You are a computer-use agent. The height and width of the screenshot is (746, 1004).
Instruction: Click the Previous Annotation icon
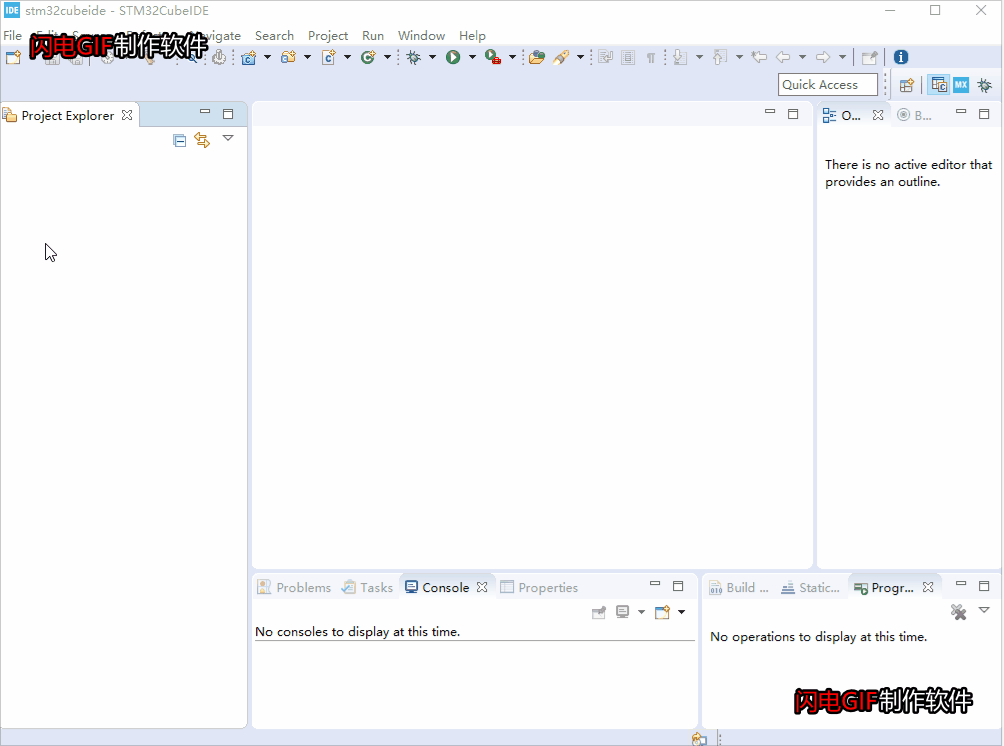coord(720,58)
